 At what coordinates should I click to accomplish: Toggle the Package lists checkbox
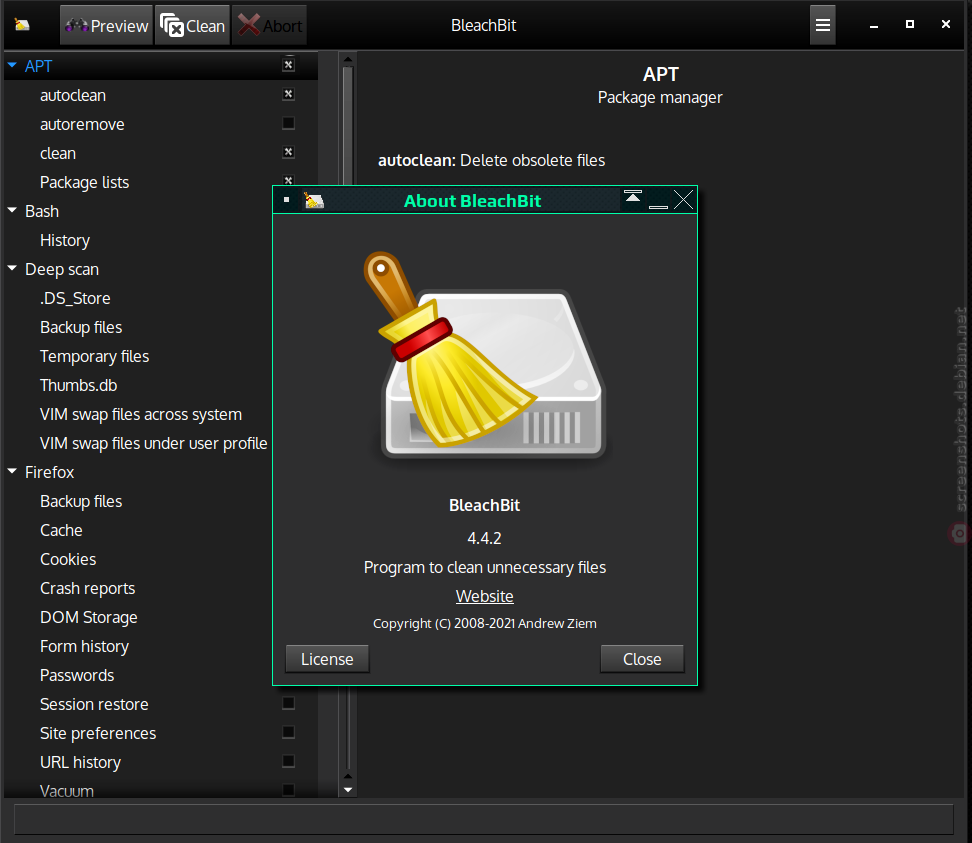(288, 180)
